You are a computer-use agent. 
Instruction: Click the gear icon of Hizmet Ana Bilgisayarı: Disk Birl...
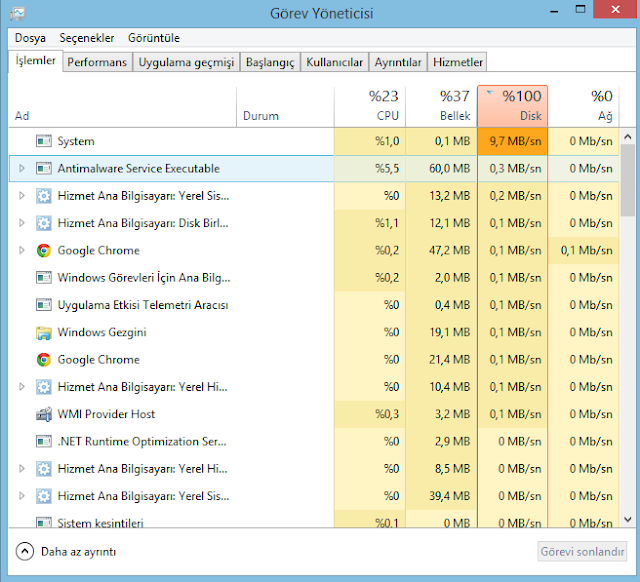point(44,223)
